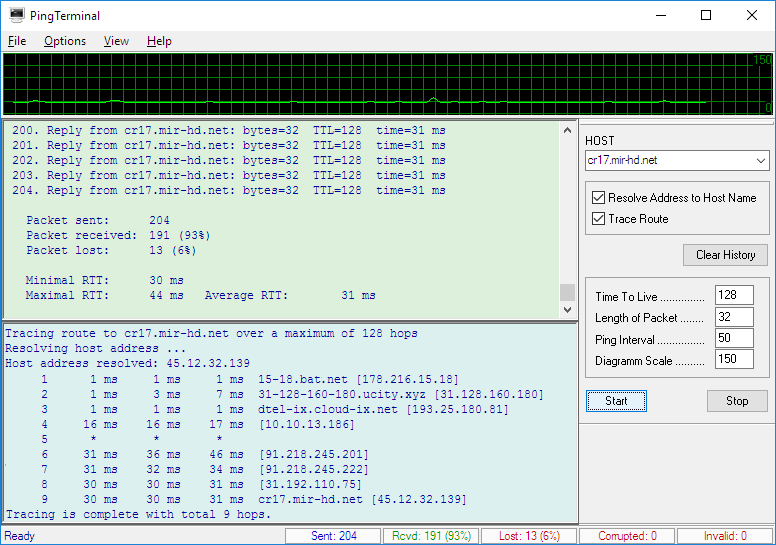
Task: Click the Packet received: 191 line
Action: pyautogui.click(x=118, y=235)
